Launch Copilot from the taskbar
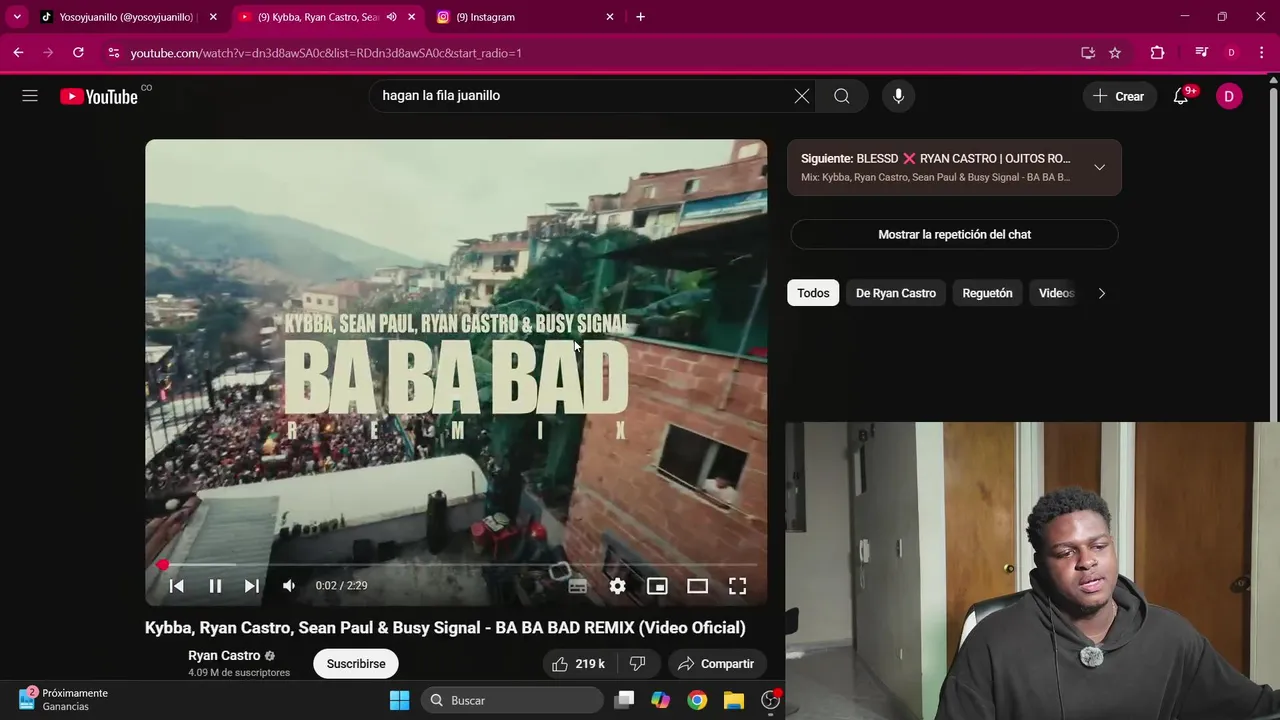Screen dimensions: 1280x720 click(660, 700)
